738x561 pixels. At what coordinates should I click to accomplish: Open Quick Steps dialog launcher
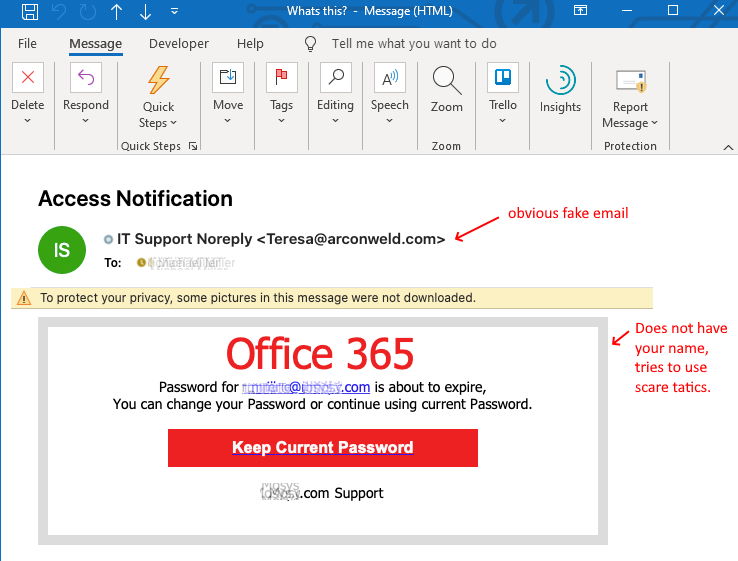[193, 146]
